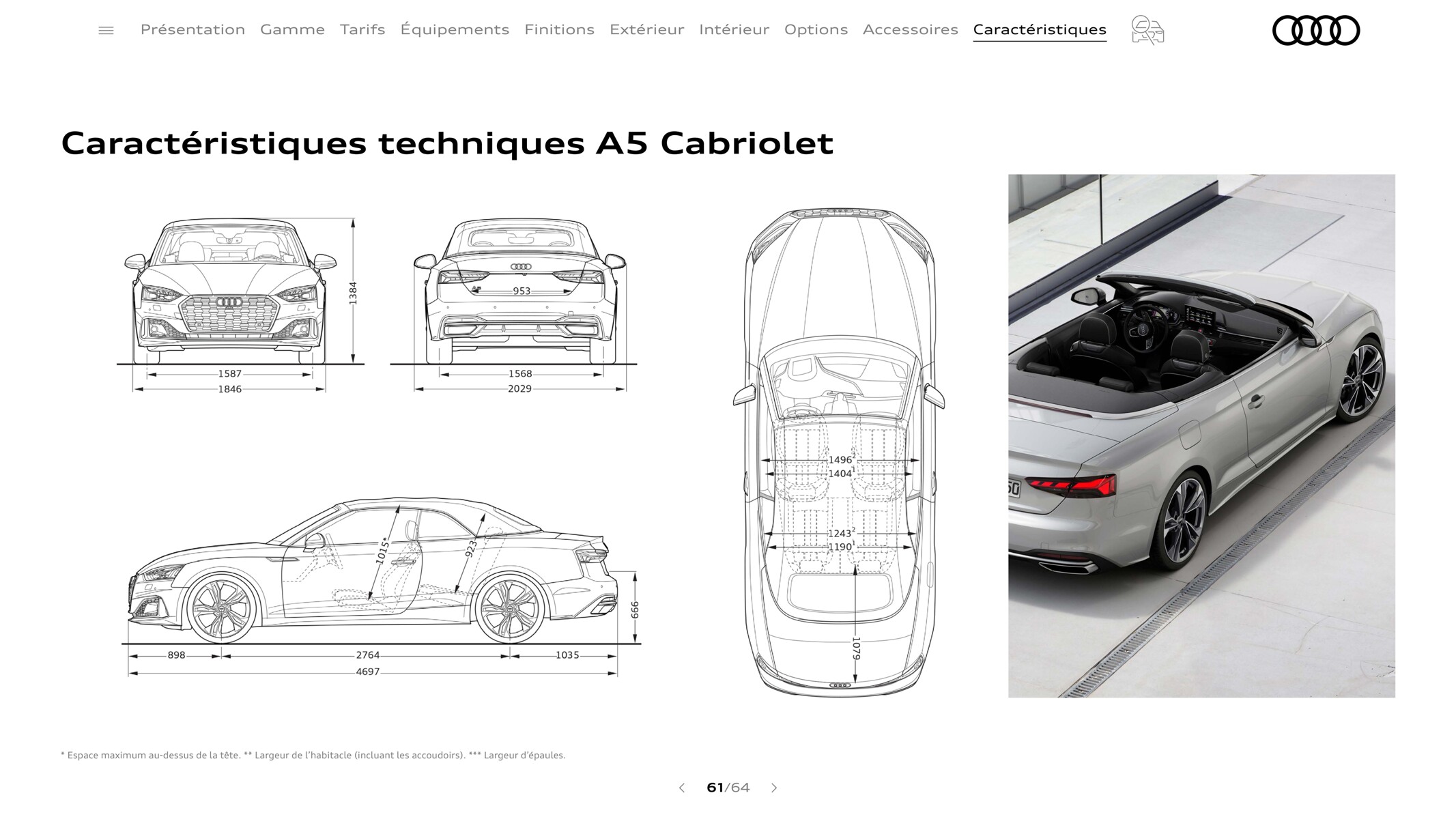Select the Intérieur tab
Viewport: 1456px width, 819px height.
(x=734, y=30)
